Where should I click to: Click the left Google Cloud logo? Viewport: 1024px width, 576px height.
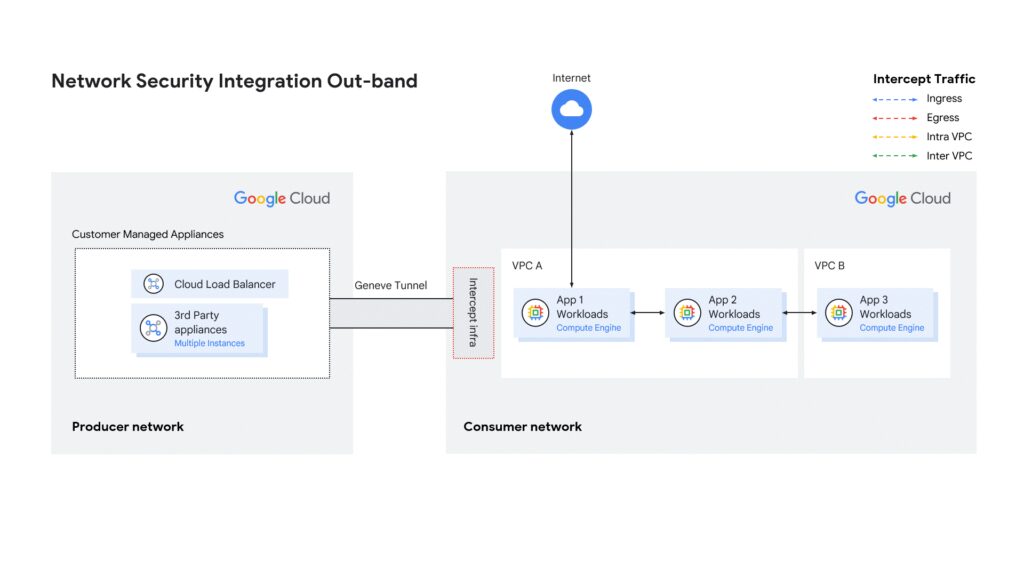coord(281,198)
